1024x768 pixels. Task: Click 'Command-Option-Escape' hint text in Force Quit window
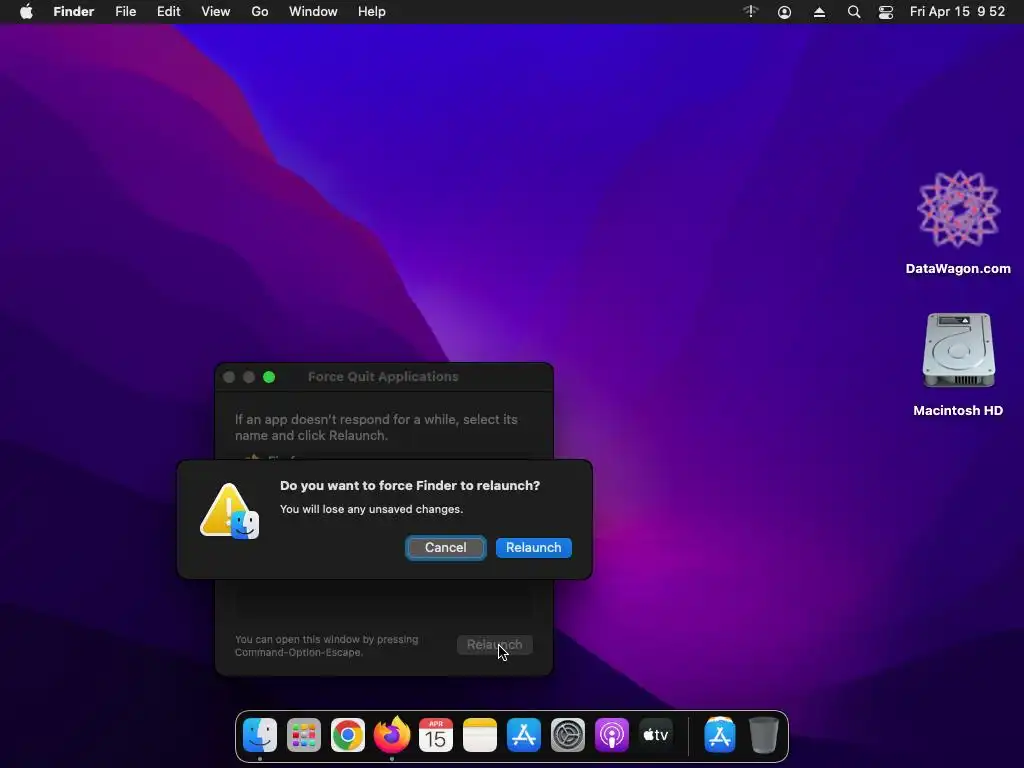tap(298, 652)
